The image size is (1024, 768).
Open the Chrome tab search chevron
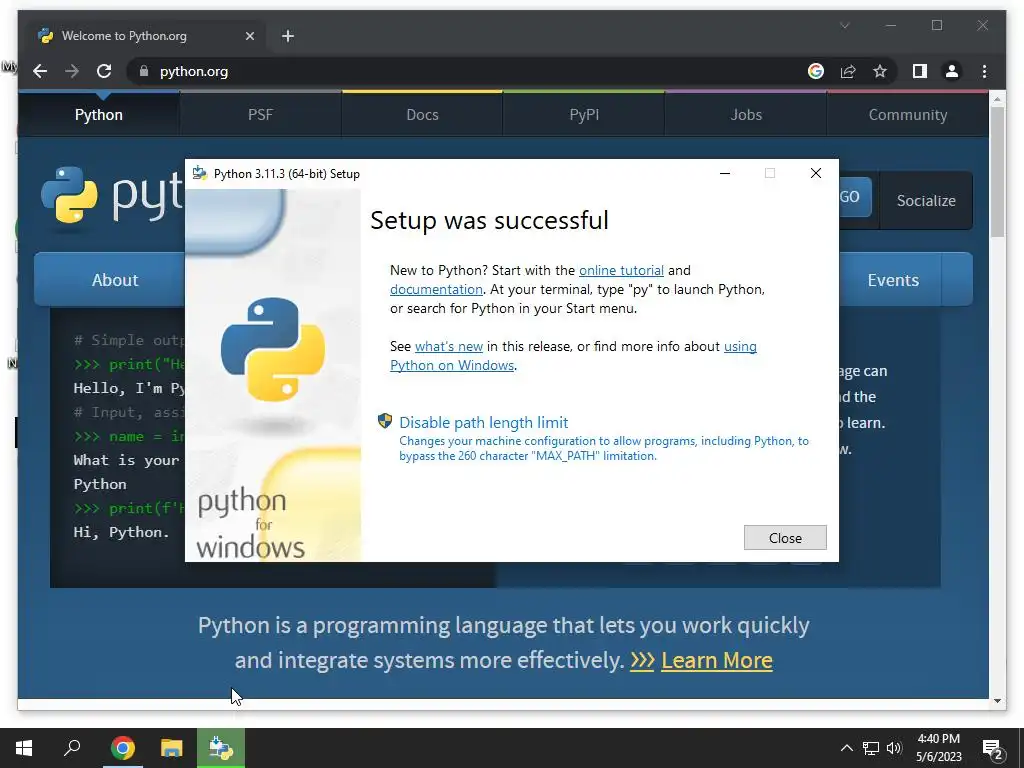point(844,25)
